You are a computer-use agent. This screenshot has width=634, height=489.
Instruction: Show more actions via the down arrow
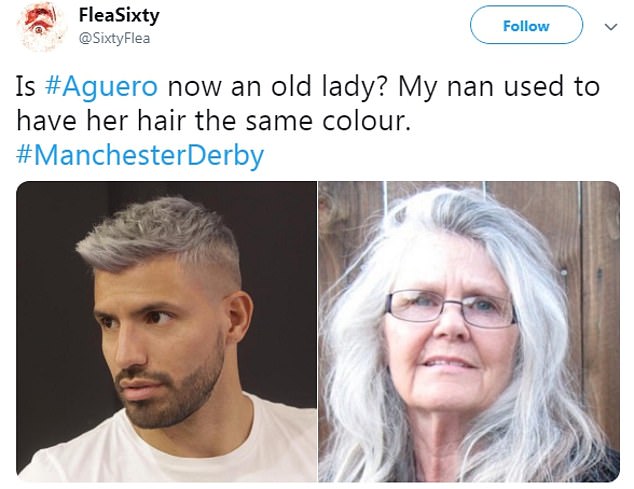[611, 27]
